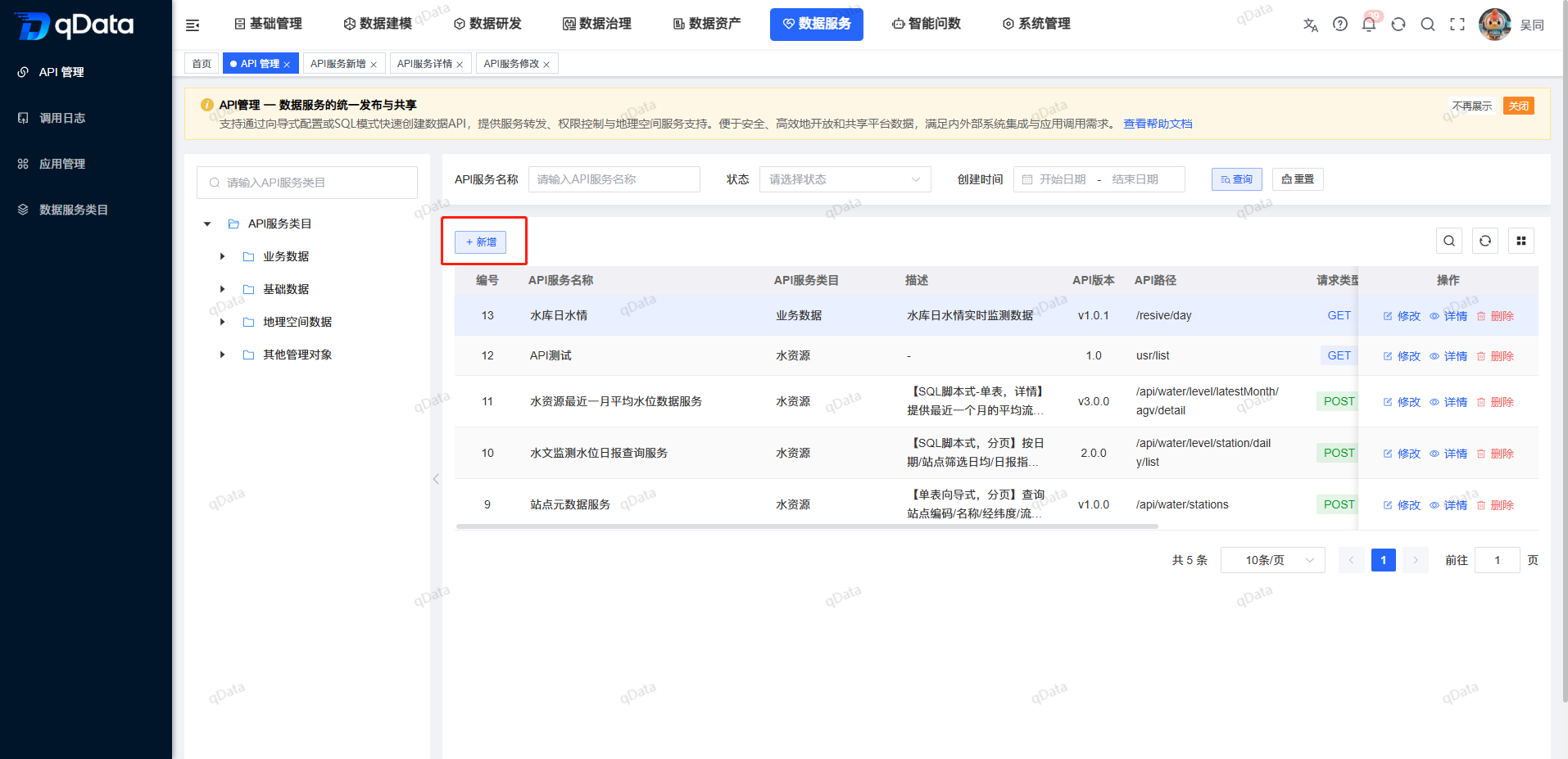The width and height of the screenshot is (1568, 759).
Task: Click the page jump number field
Action: pos(1498,560)
